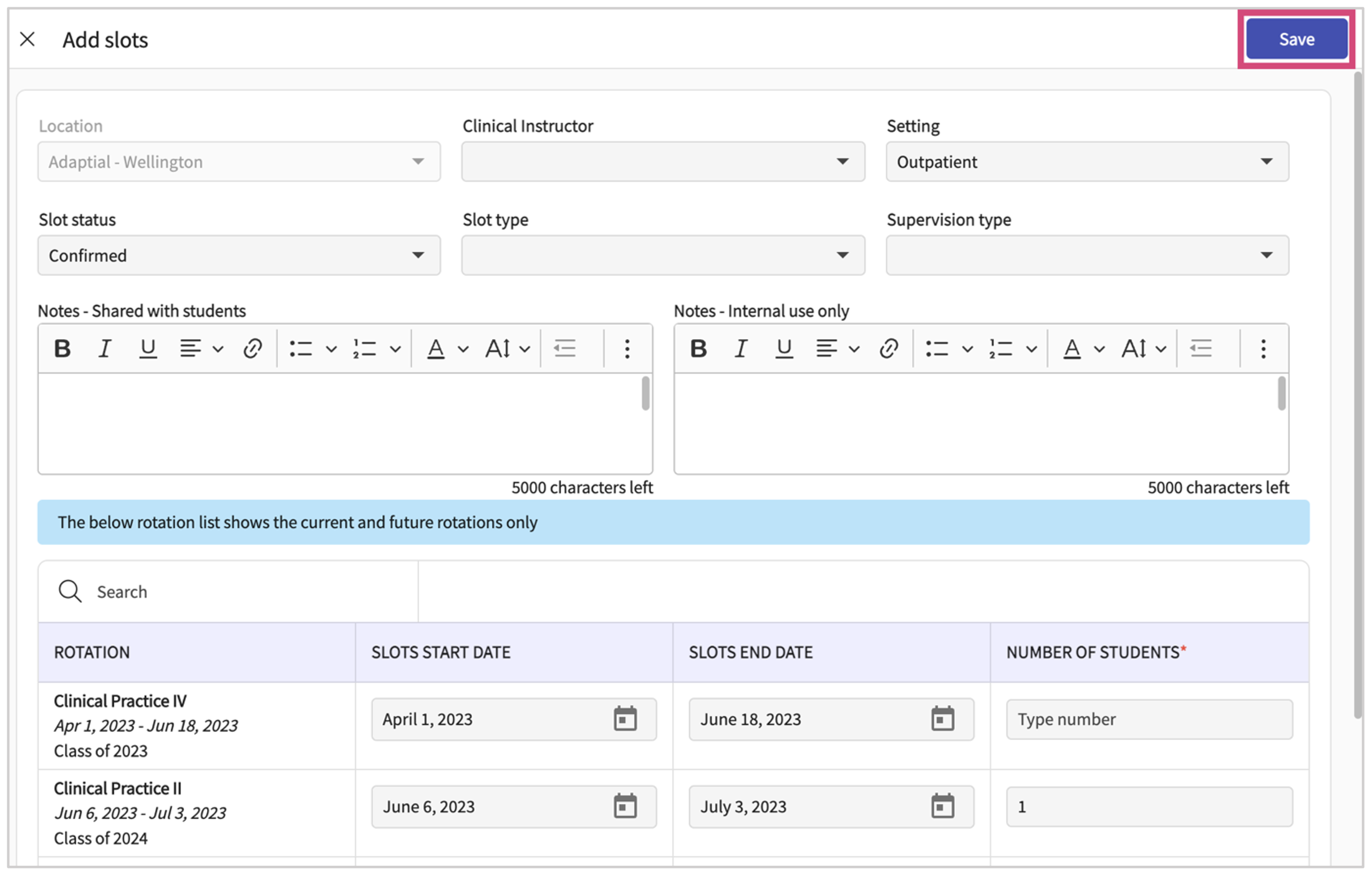
Task: Change Slot status from Confirmed
Action: pyautogui.click(x=239, y=255)
